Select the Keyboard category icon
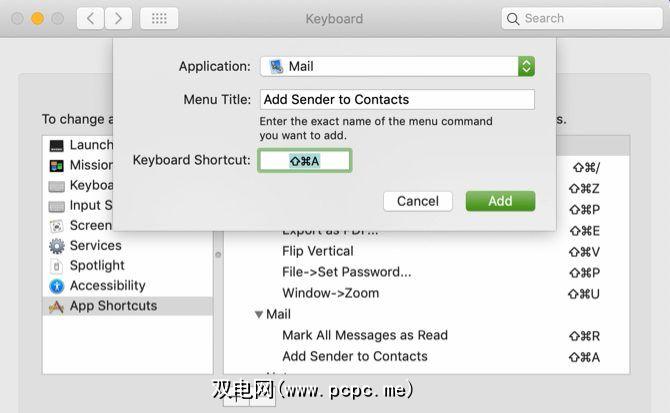 56,186
